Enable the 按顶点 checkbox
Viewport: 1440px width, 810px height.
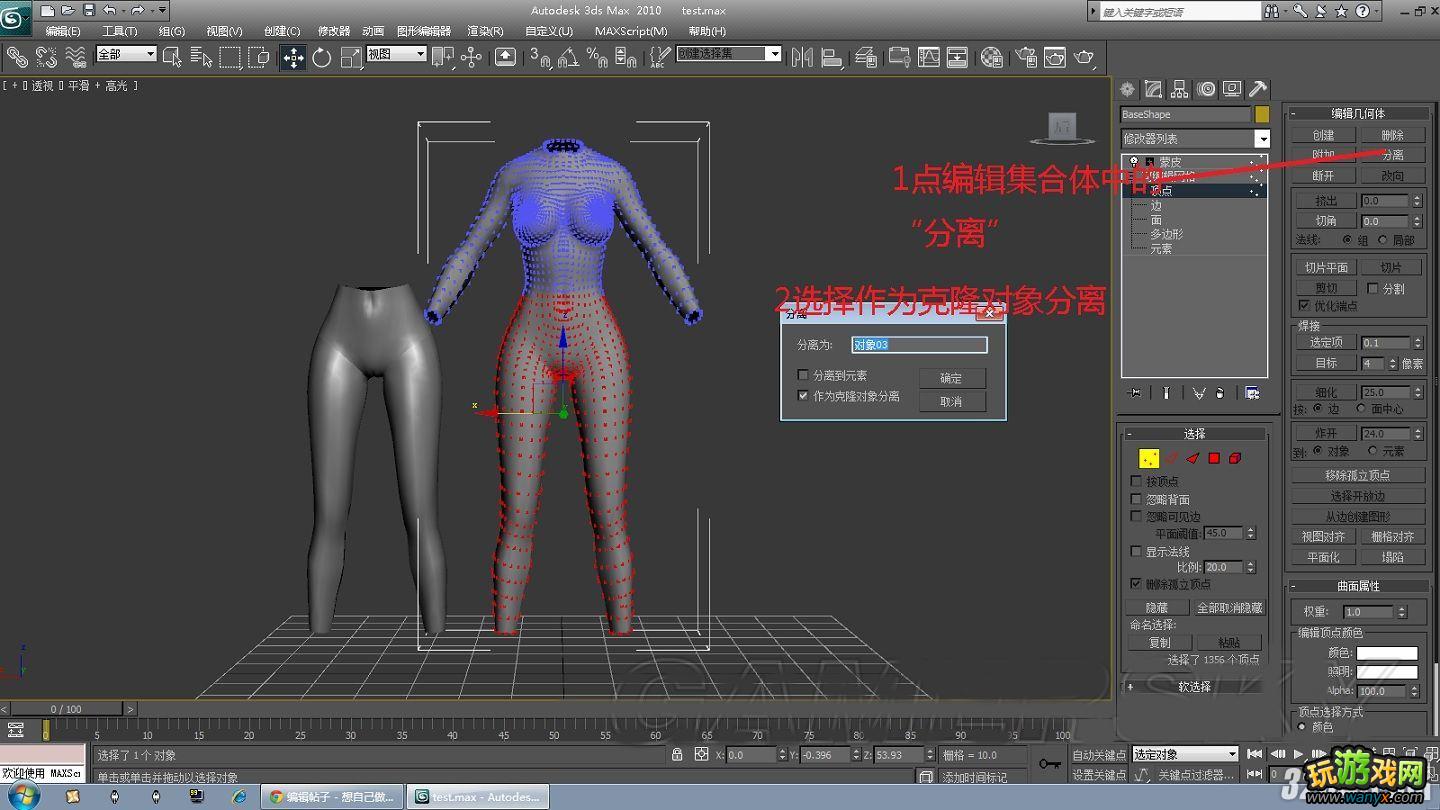pyautogui.click(x=1136, y=481)
